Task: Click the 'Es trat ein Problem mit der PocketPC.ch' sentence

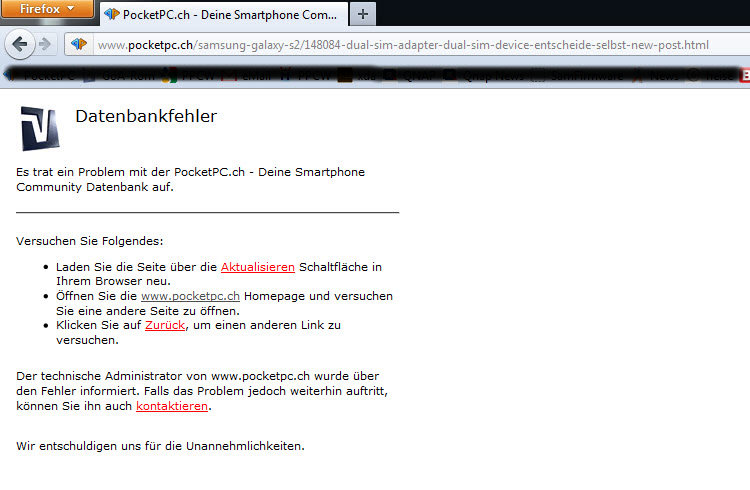Action: click(190, 179)
